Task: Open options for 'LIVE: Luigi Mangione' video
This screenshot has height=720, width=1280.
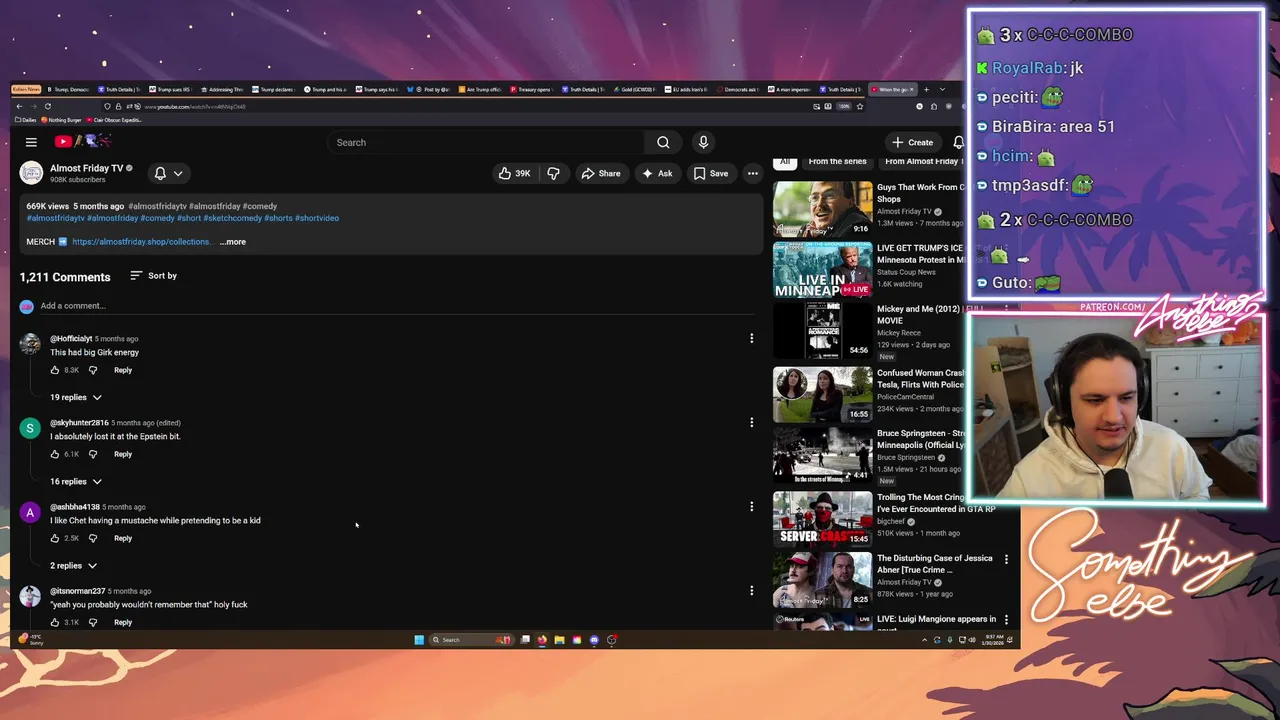Action: pyautogui.click(x=1006, y=620)
